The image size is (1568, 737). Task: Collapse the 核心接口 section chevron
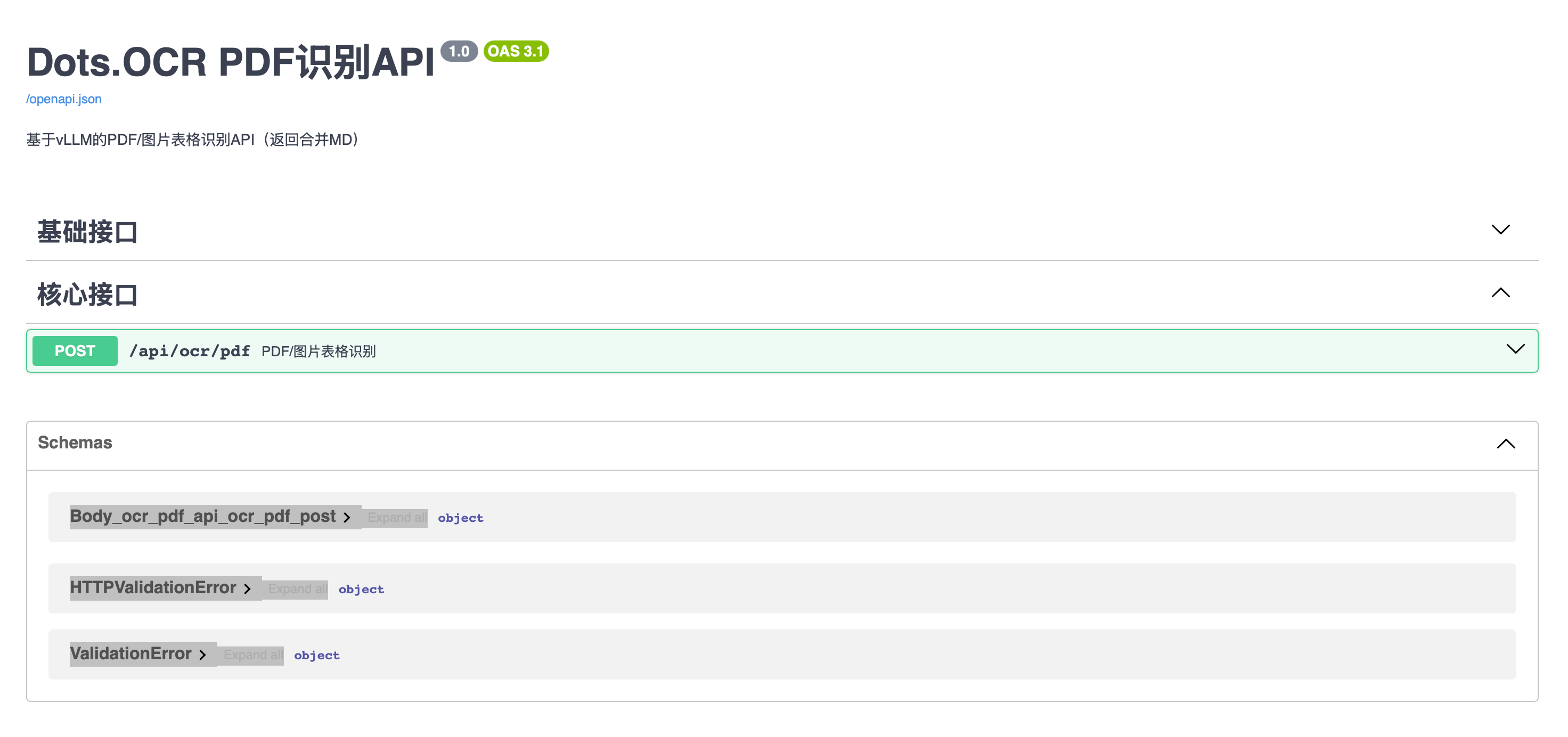pos(1500,293)
